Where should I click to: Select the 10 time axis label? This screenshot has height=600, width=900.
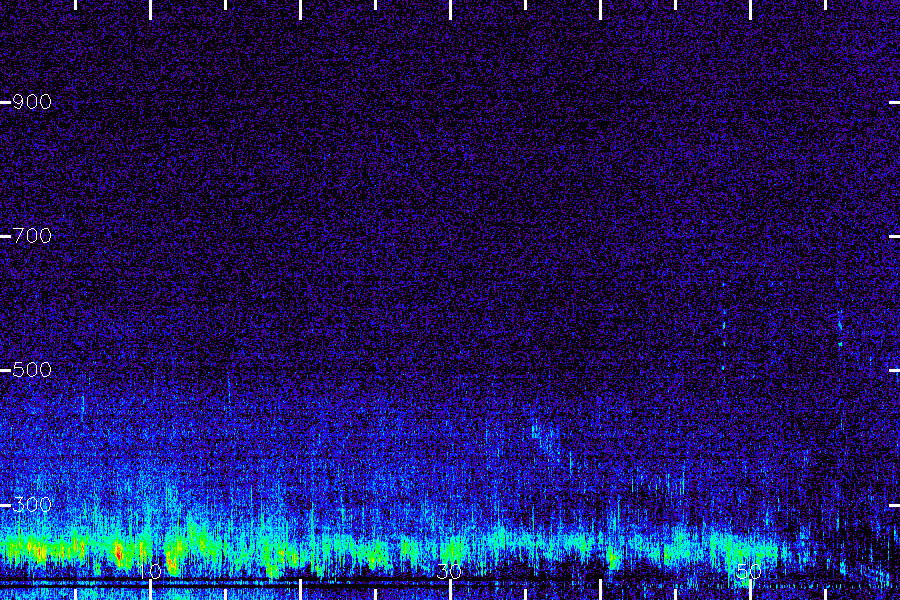[150, 571]
